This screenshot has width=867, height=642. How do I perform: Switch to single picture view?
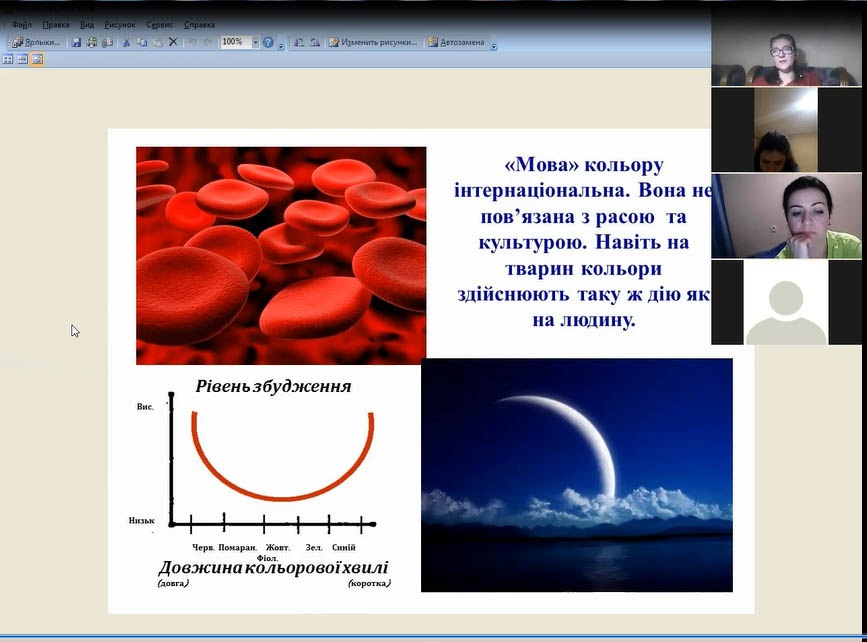(37, 59)
